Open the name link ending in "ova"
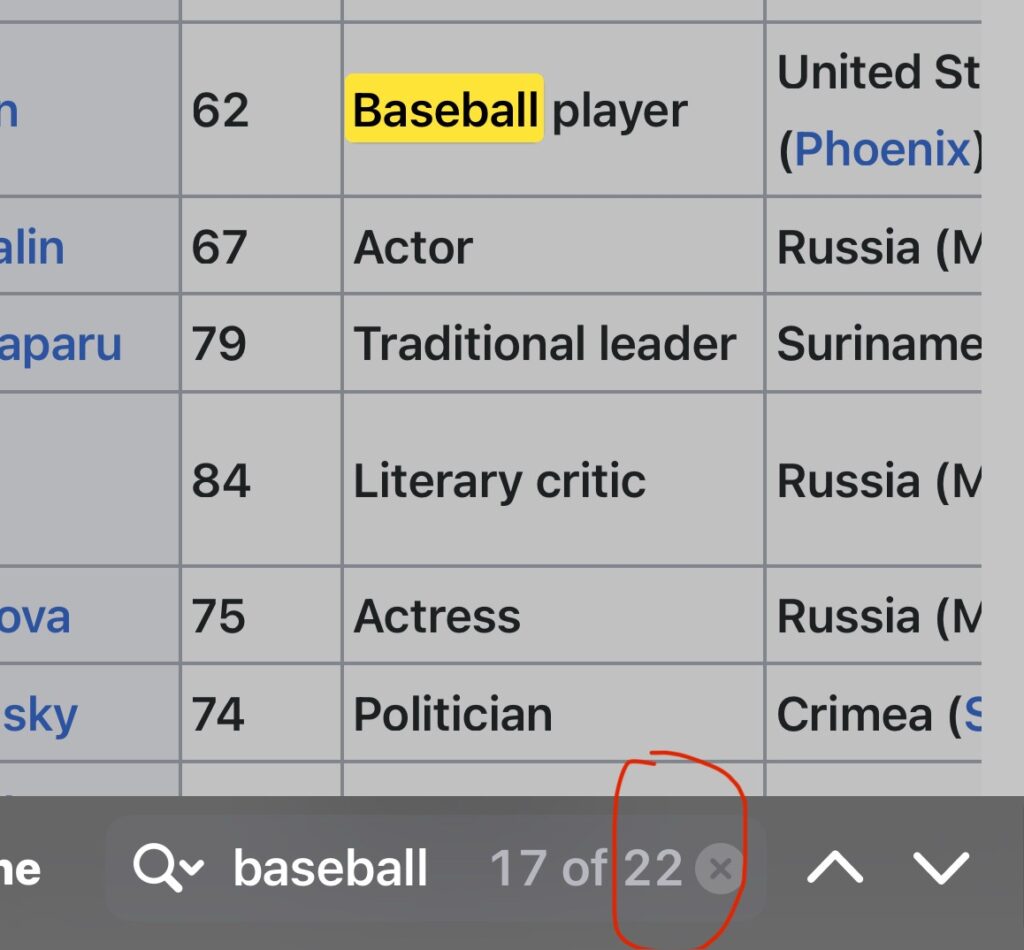Image resolution: width=1024 pixels, height=950 pixels. coord(35,616)
